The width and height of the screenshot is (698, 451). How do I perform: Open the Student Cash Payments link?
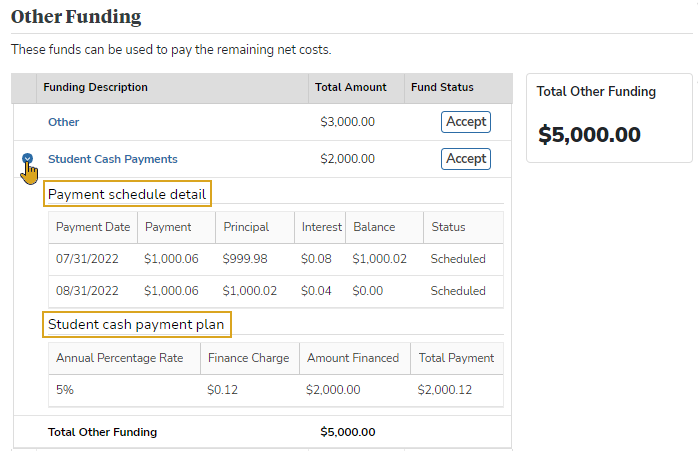click(113, 159)
